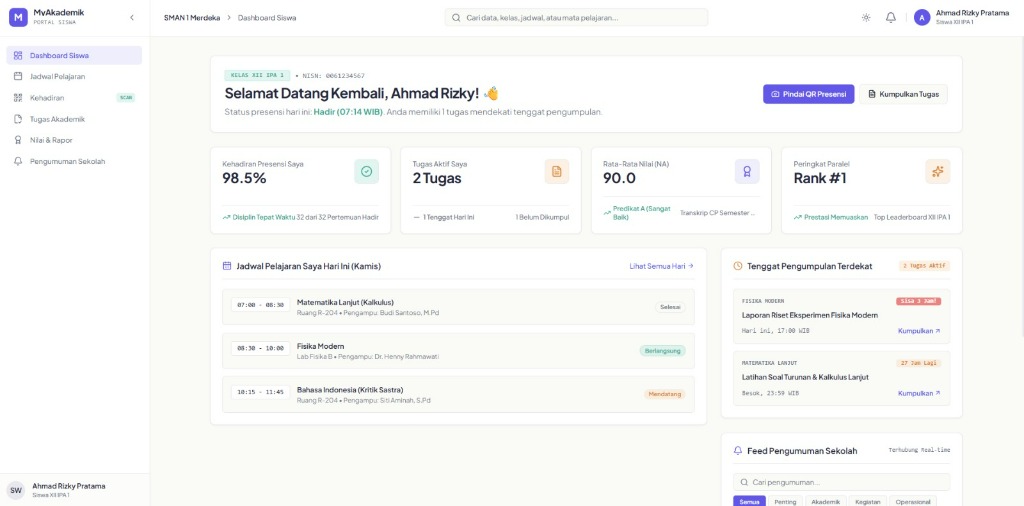Select Matematika Lanjut (Kalkulus) schedule row
The width and height of the screenshot is (1024, 506).
(x=458, y=307)
